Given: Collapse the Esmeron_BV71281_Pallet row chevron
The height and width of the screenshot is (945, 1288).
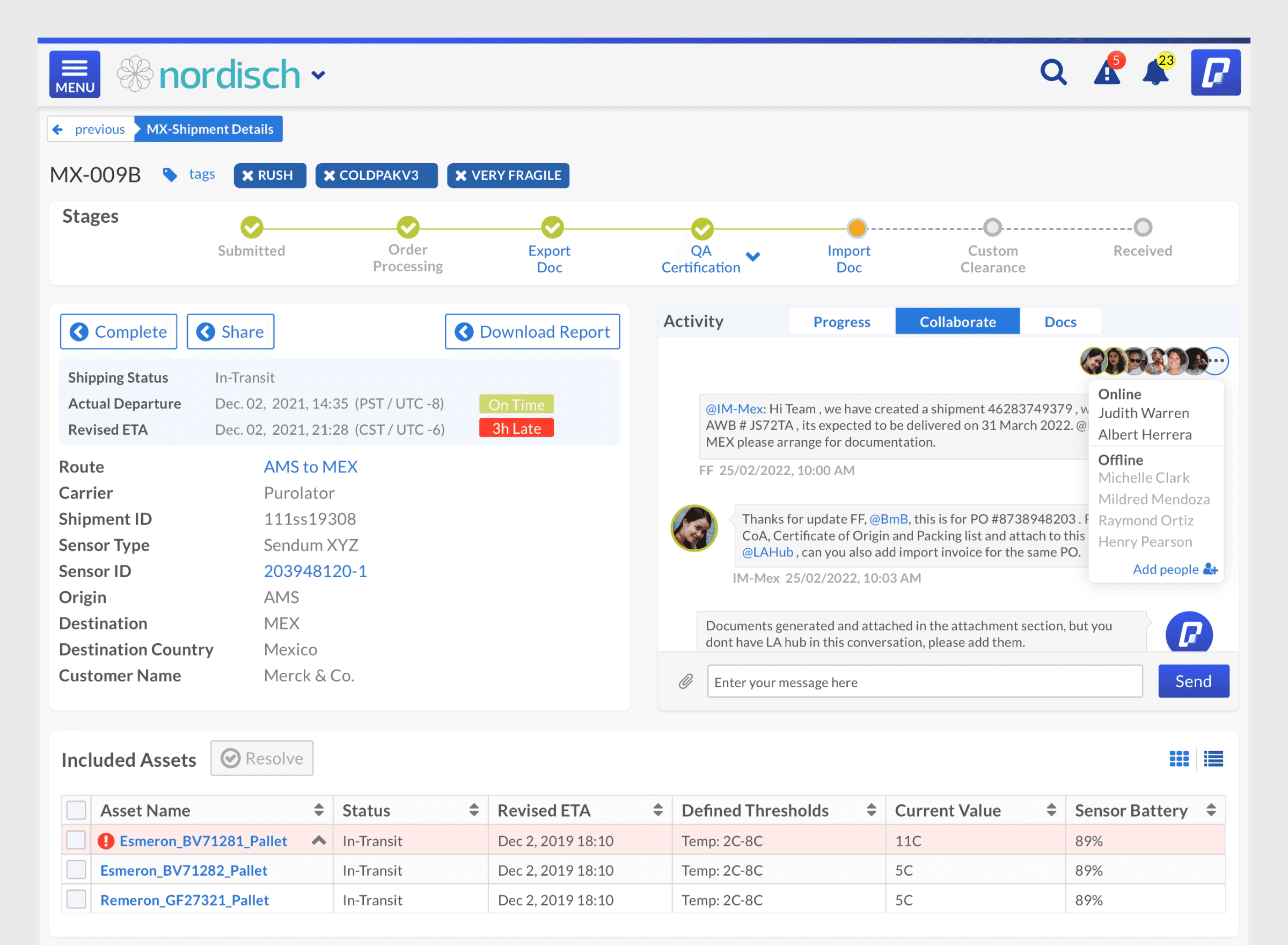Looking at the screenshot, I should point(318,840).
